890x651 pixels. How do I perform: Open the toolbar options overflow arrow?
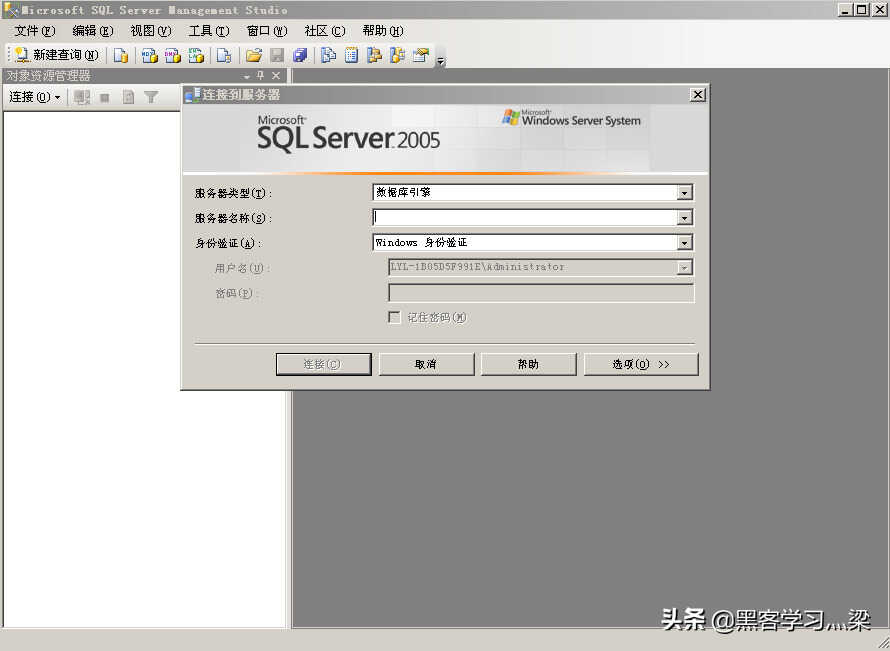[440, 60]
